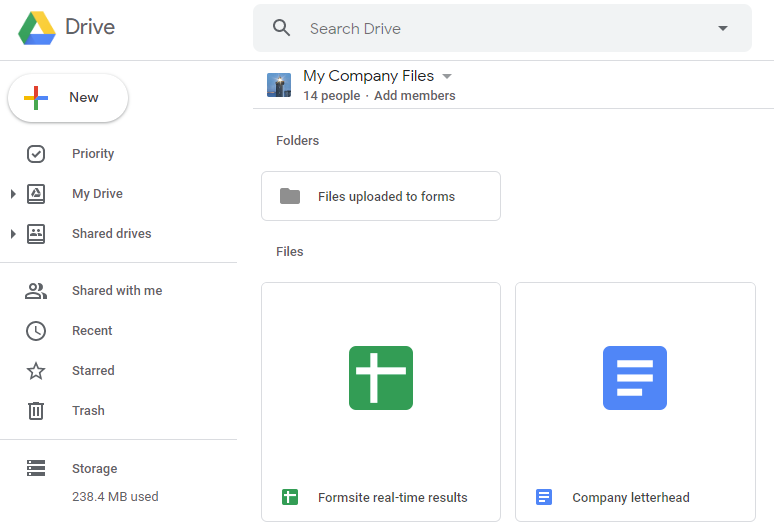Click the Add members link
Viewport: 774px width, 530px height.
tap(414, 96)
